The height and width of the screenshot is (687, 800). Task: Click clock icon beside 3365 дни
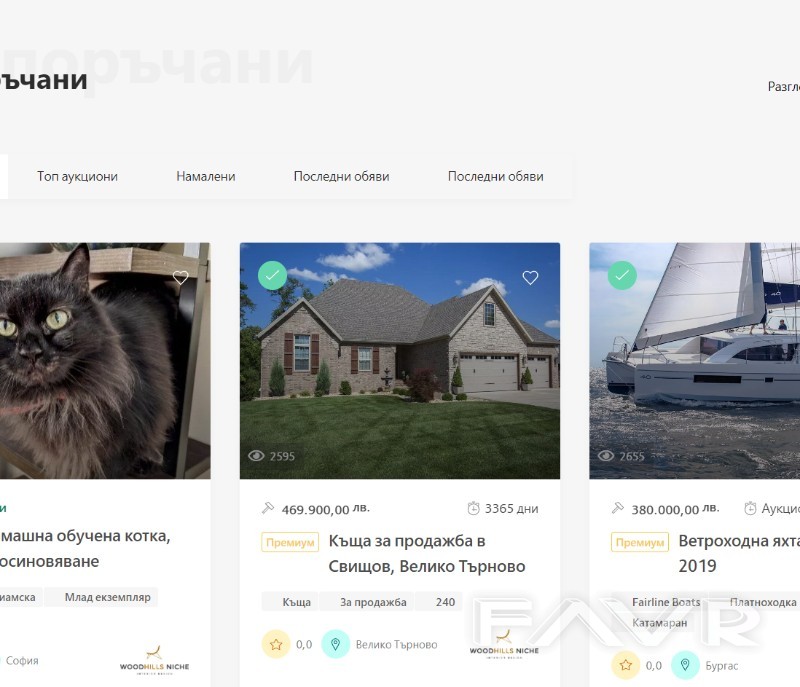(473, 508)
